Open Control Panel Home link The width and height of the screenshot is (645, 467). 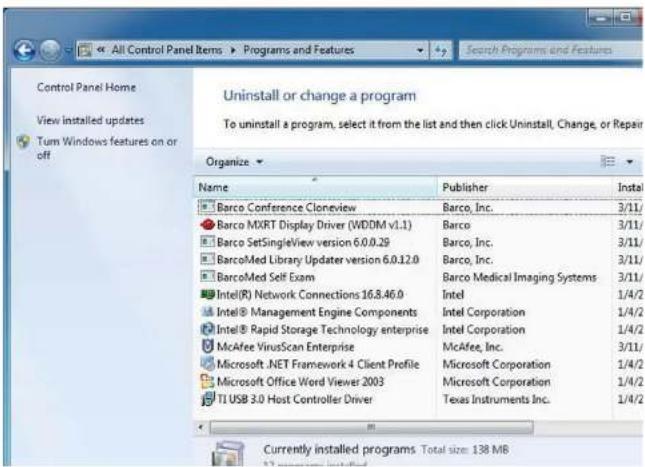click(x=86, y=87)
